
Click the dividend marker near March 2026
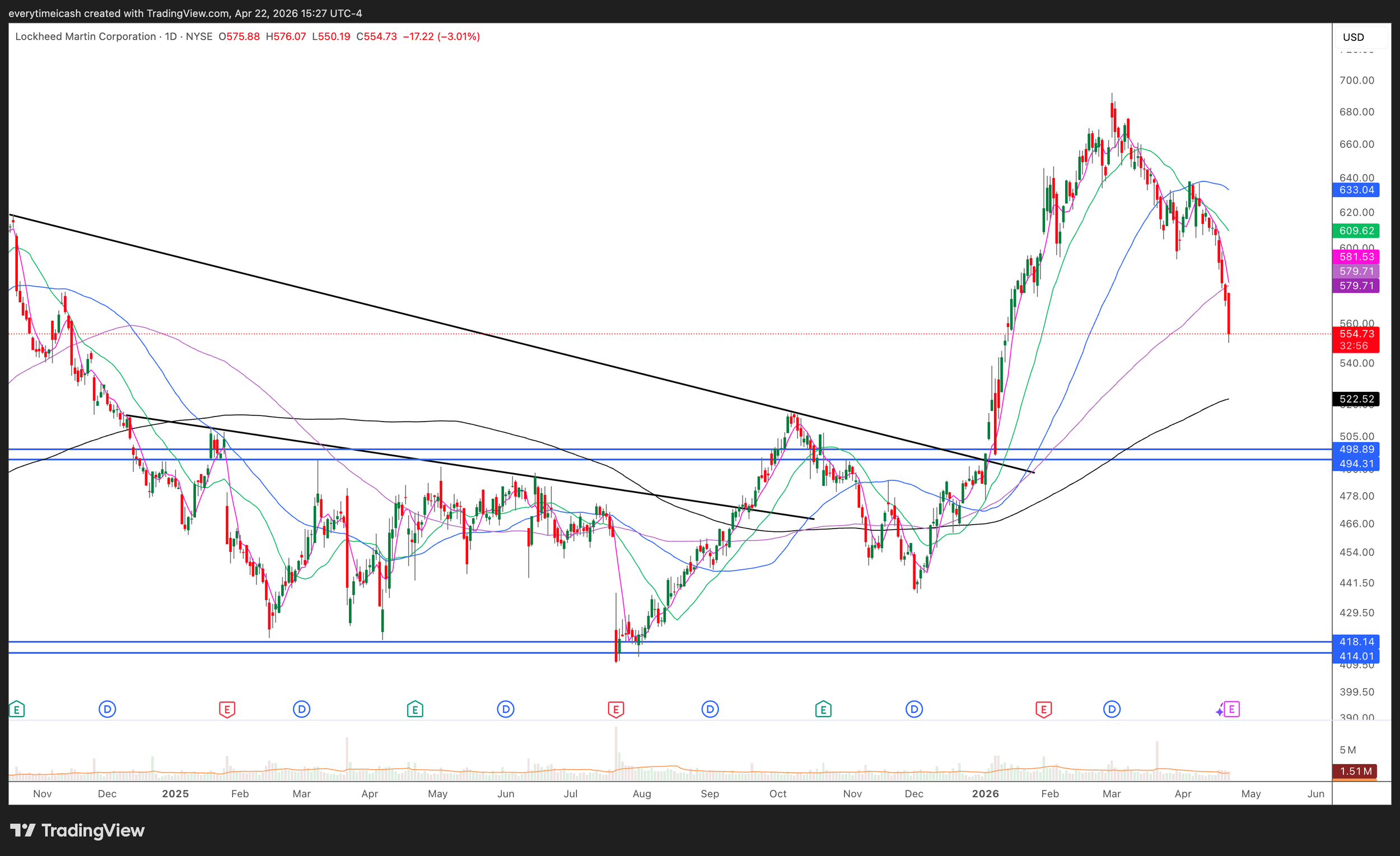tap(1112, 709)
